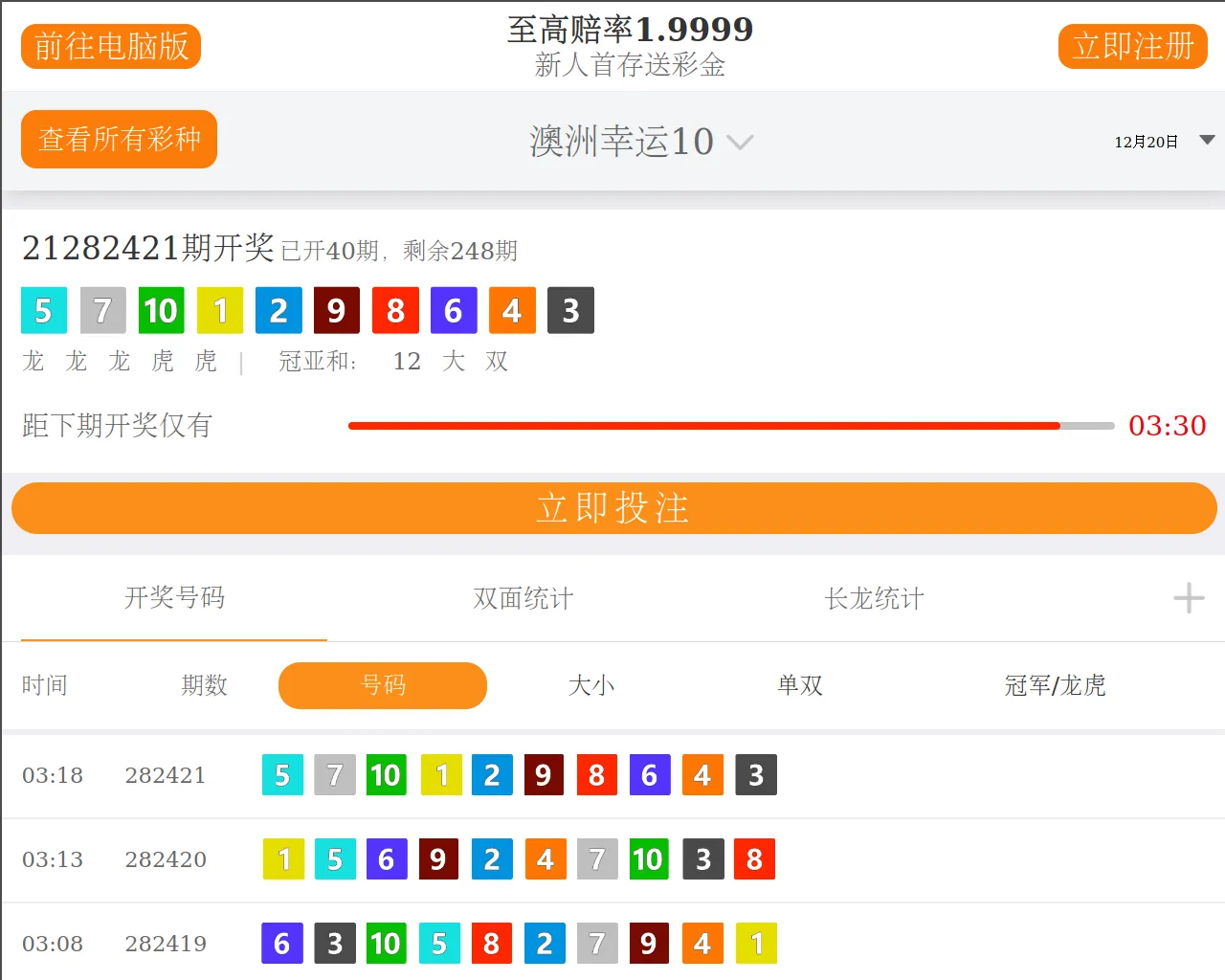Click the dark gray 3 ball in row 282421
This screenshot has width=1225, height=980.
[x=755, y=775]
